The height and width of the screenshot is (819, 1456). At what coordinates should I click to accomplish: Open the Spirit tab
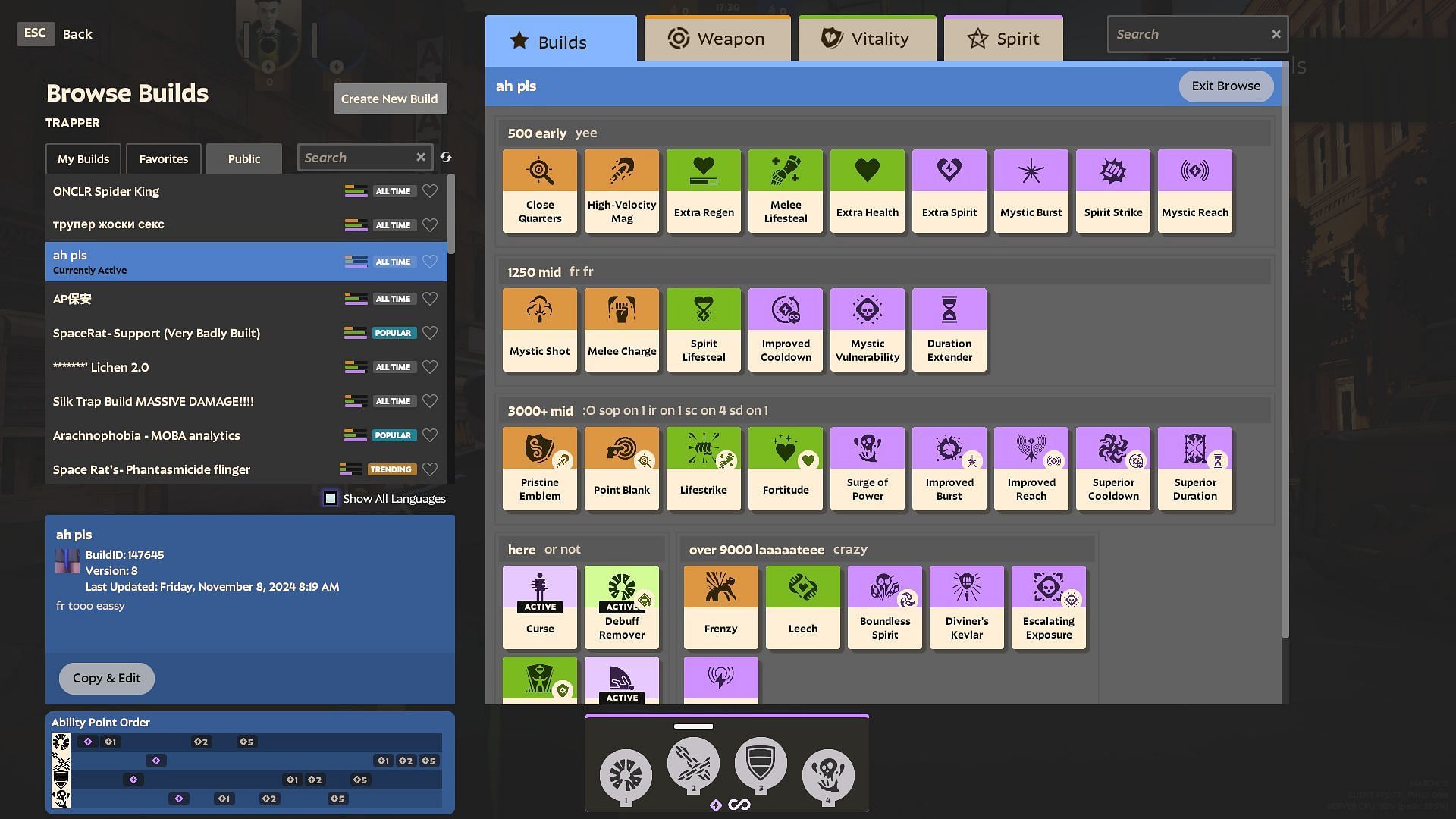coord(1003,39)
